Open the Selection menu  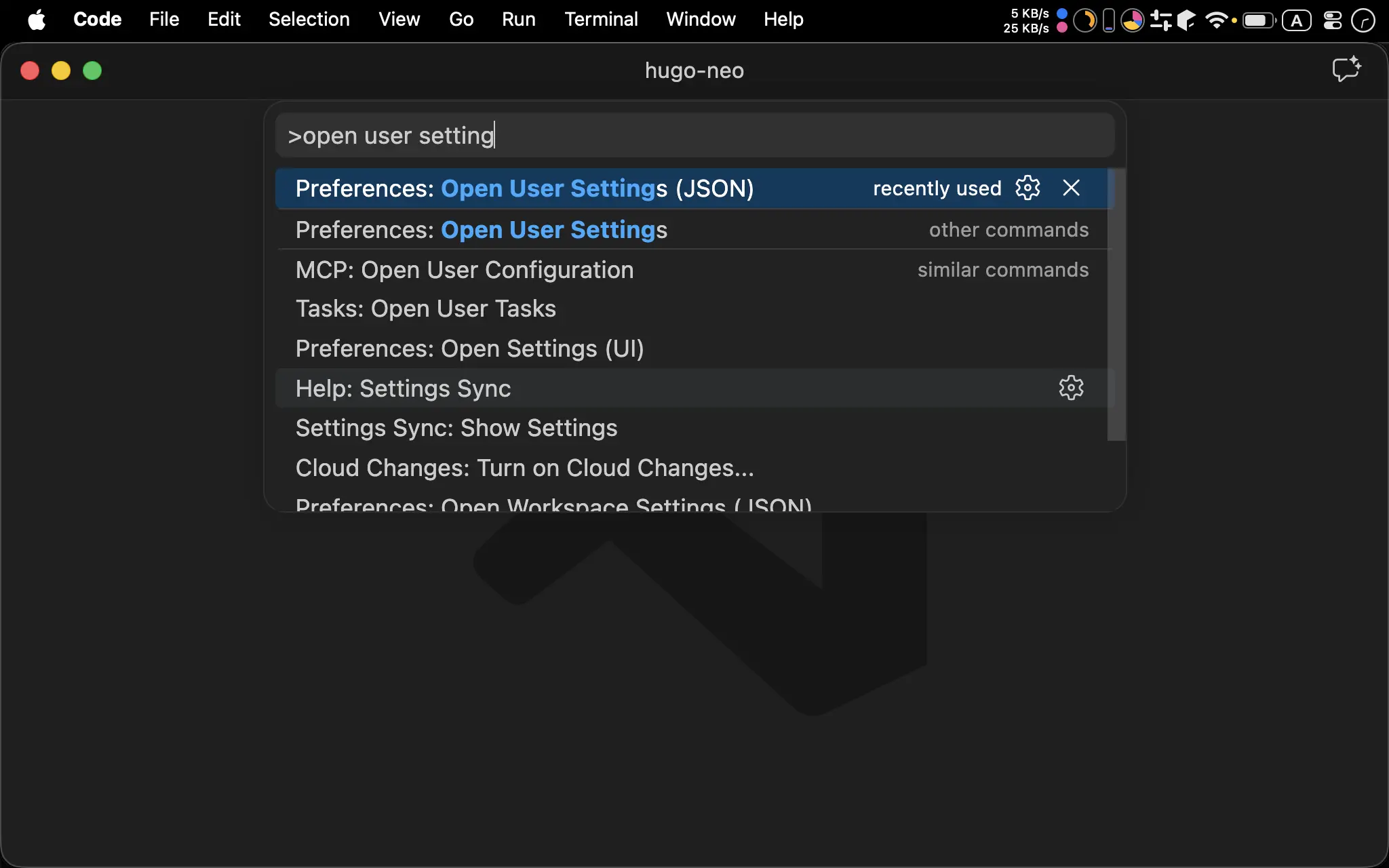point(309,19)
